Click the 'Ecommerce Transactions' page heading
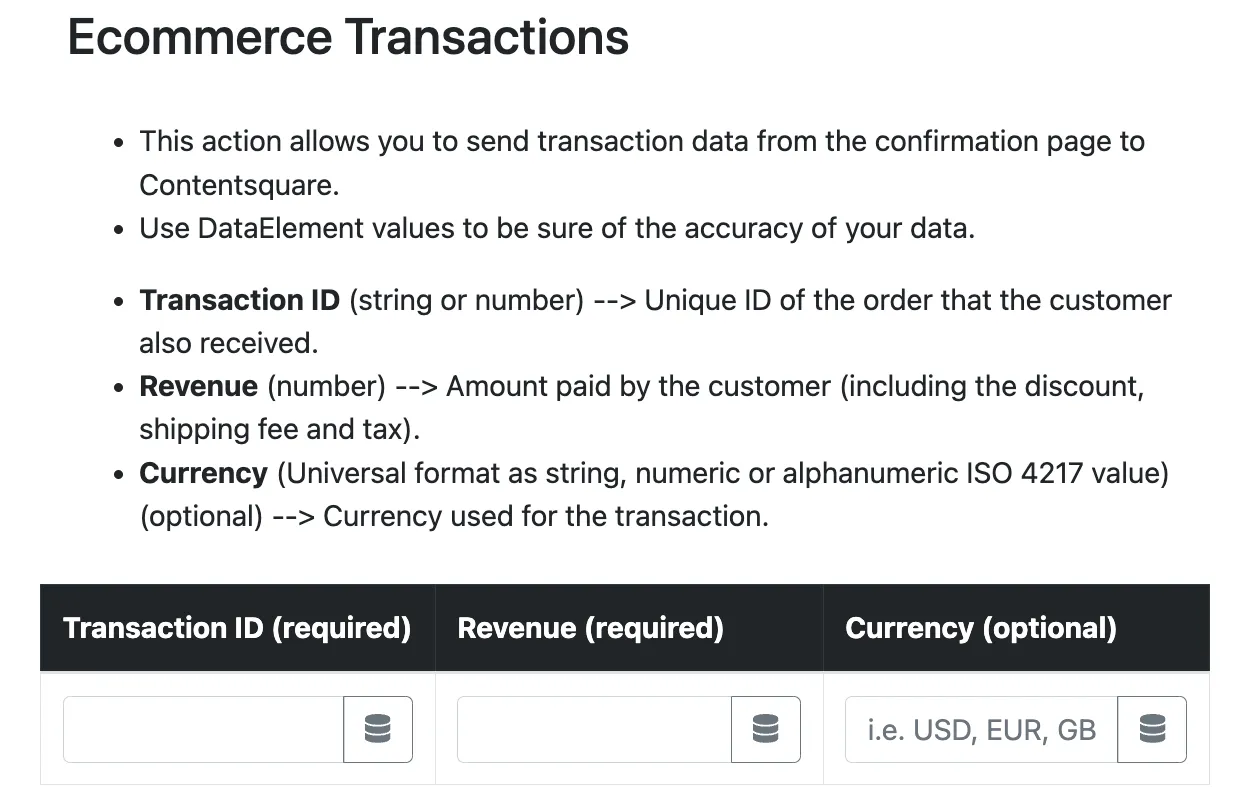The width and height of the screenshot is (1240, 800). click(x=348, y=37)
